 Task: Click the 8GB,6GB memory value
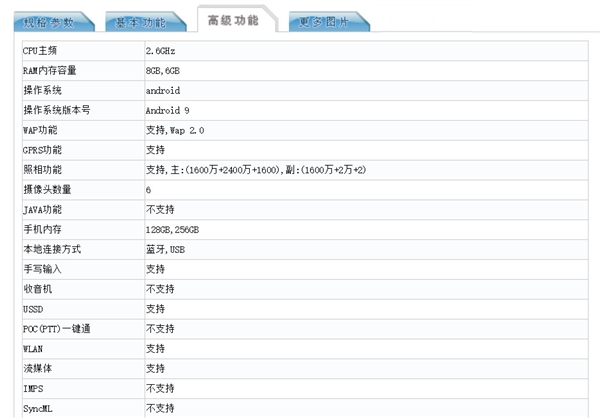point(163,70)
